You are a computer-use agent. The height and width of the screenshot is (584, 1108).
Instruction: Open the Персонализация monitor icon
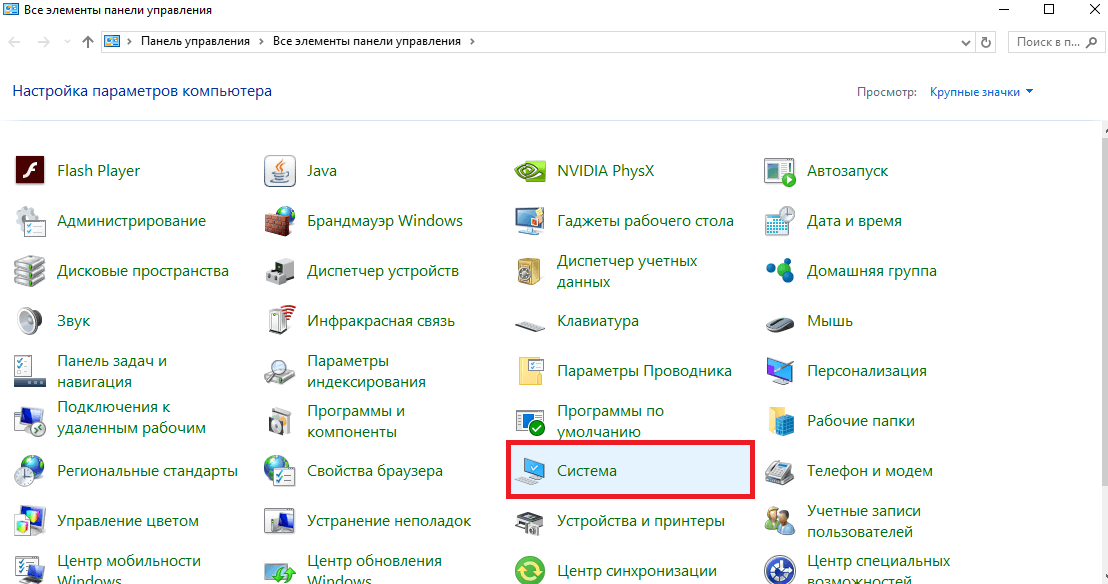780,371
